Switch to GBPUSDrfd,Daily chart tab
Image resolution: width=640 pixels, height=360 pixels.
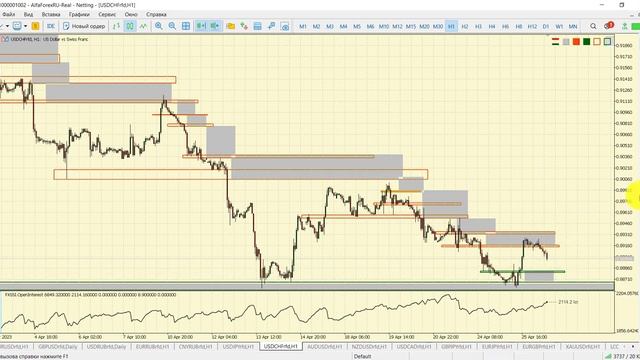click(58, 347)
